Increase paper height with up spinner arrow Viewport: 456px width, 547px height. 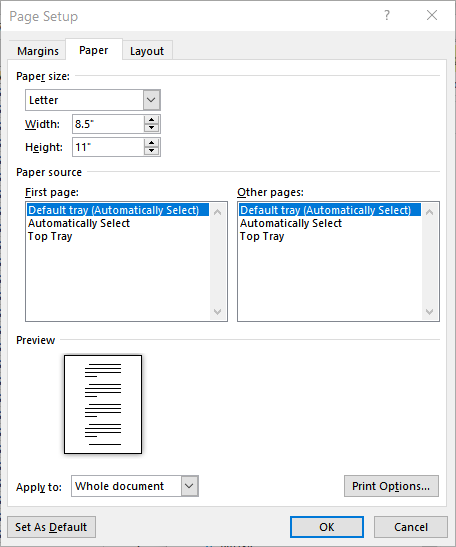coord(151,143)
